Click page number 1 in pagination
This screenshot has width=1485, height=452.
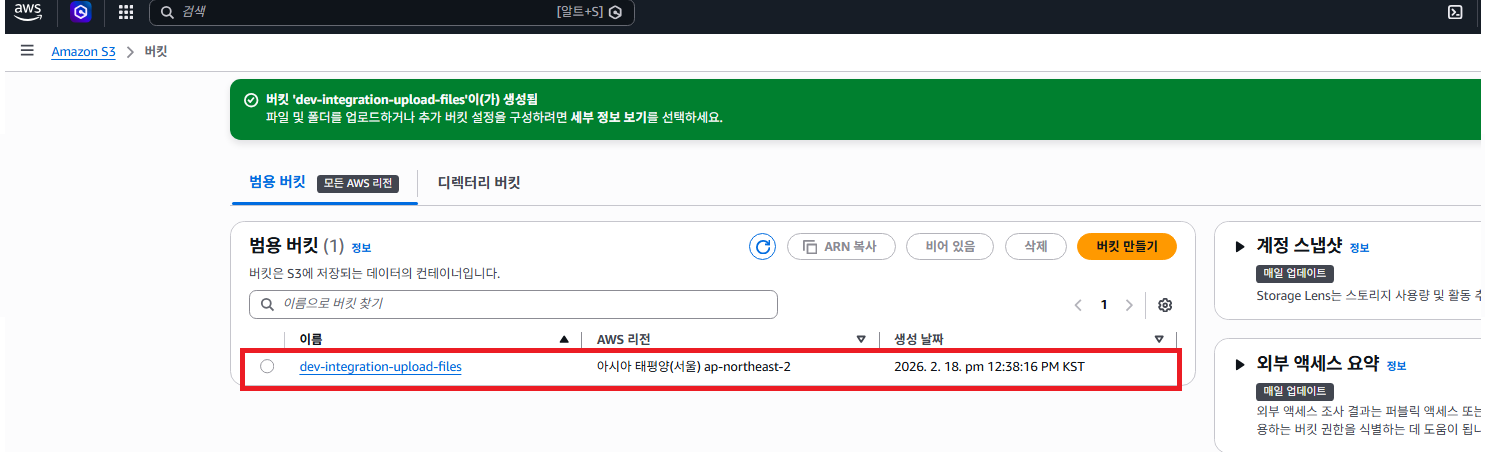[1104, 305]
